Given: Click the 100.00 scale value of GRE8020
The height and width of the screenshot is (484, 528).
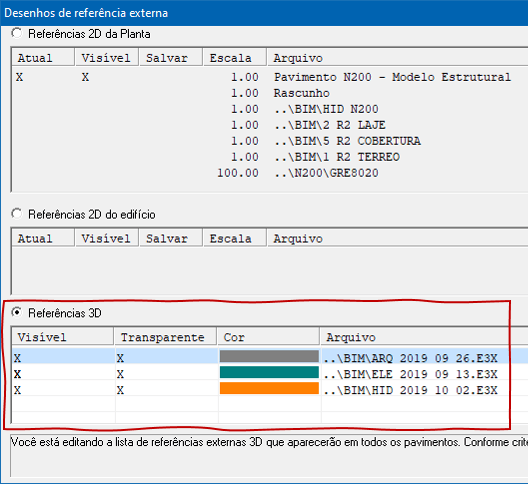Looking at the screenshot, I should 238,173.
